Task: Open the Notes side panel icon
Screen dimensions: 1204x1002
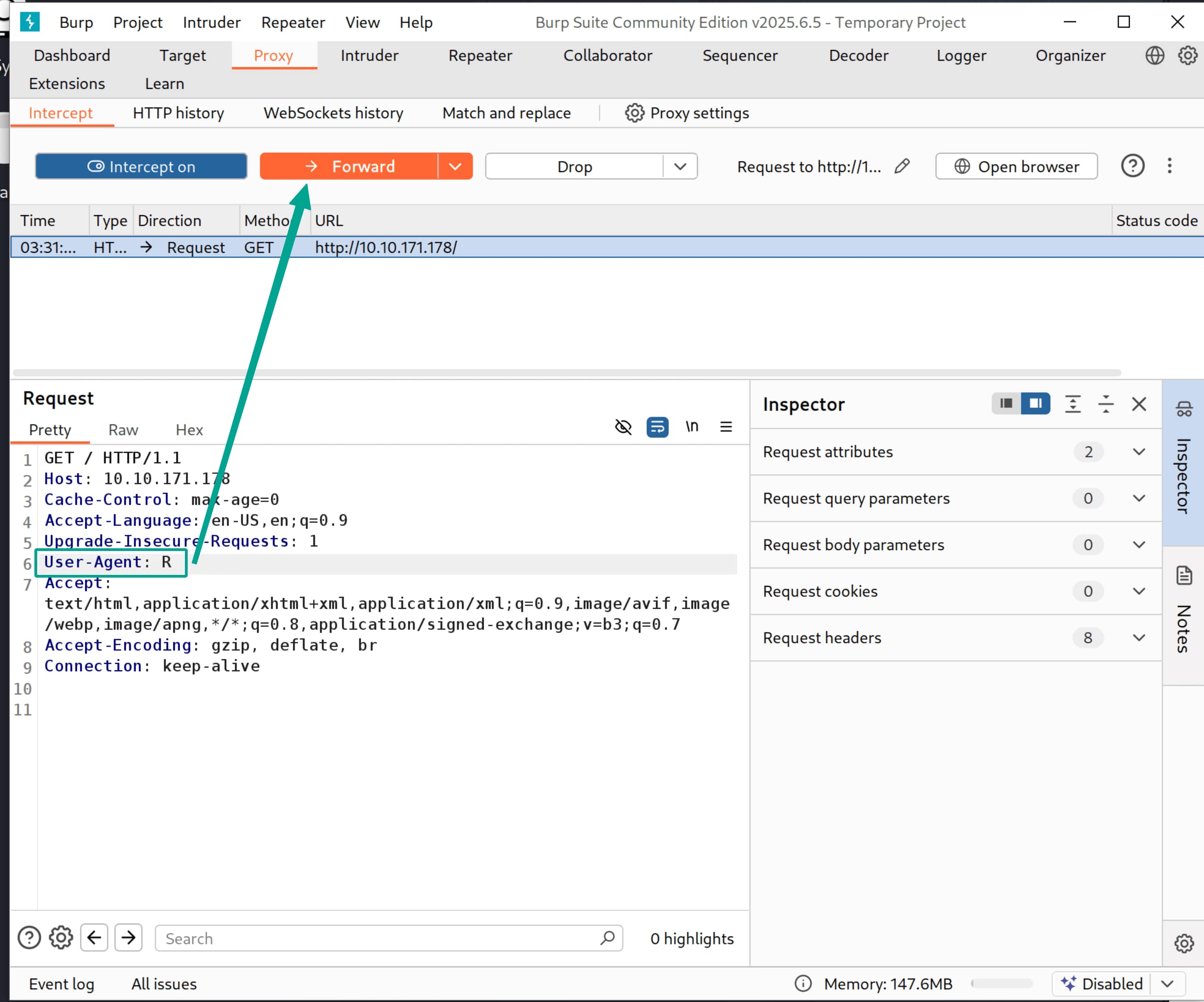Action: coord(1183,575)
